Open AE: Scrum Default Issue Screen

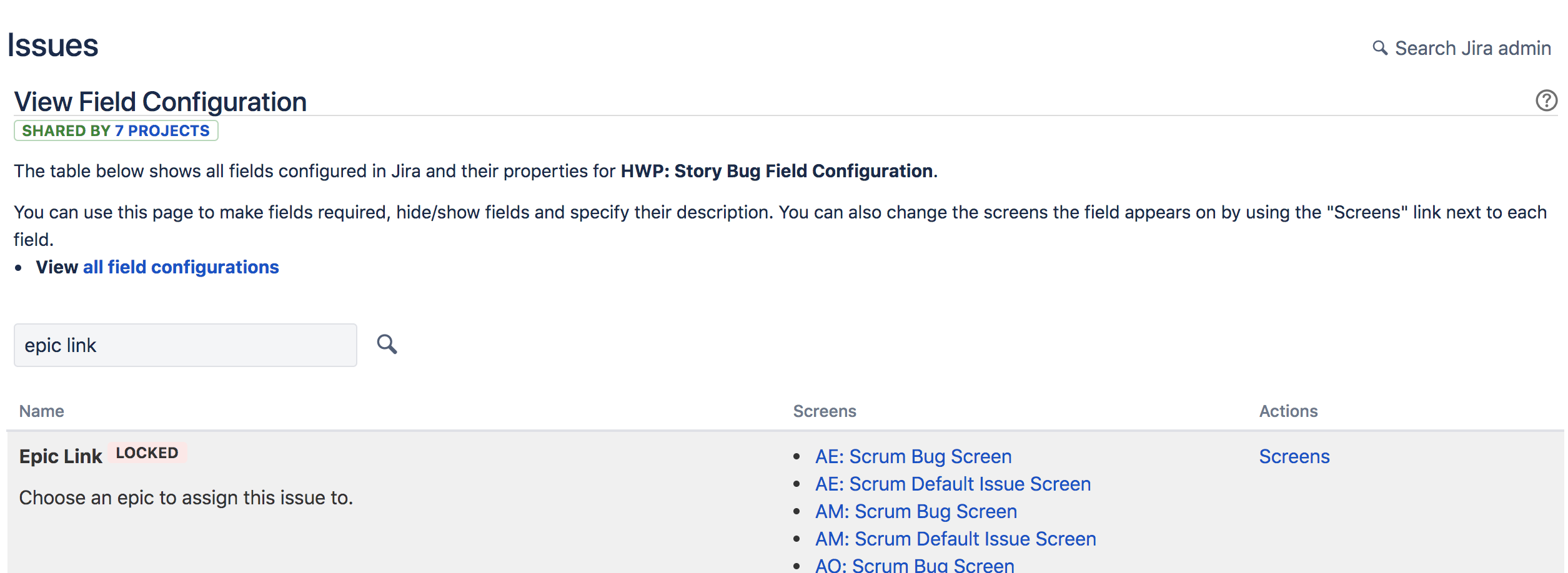(x=953, y=484)
